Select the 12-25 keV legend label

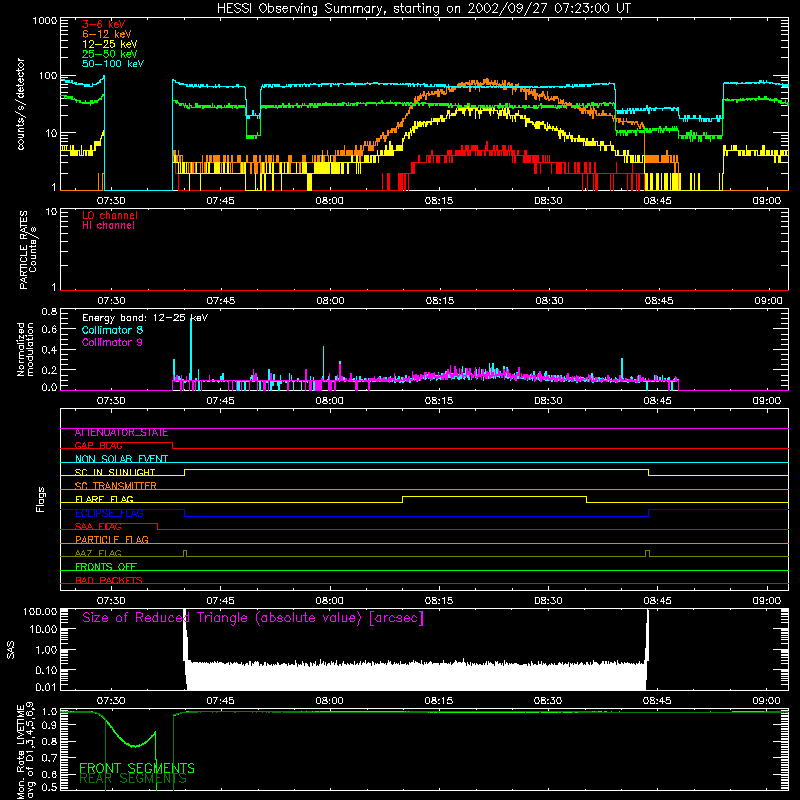point(110,44)
